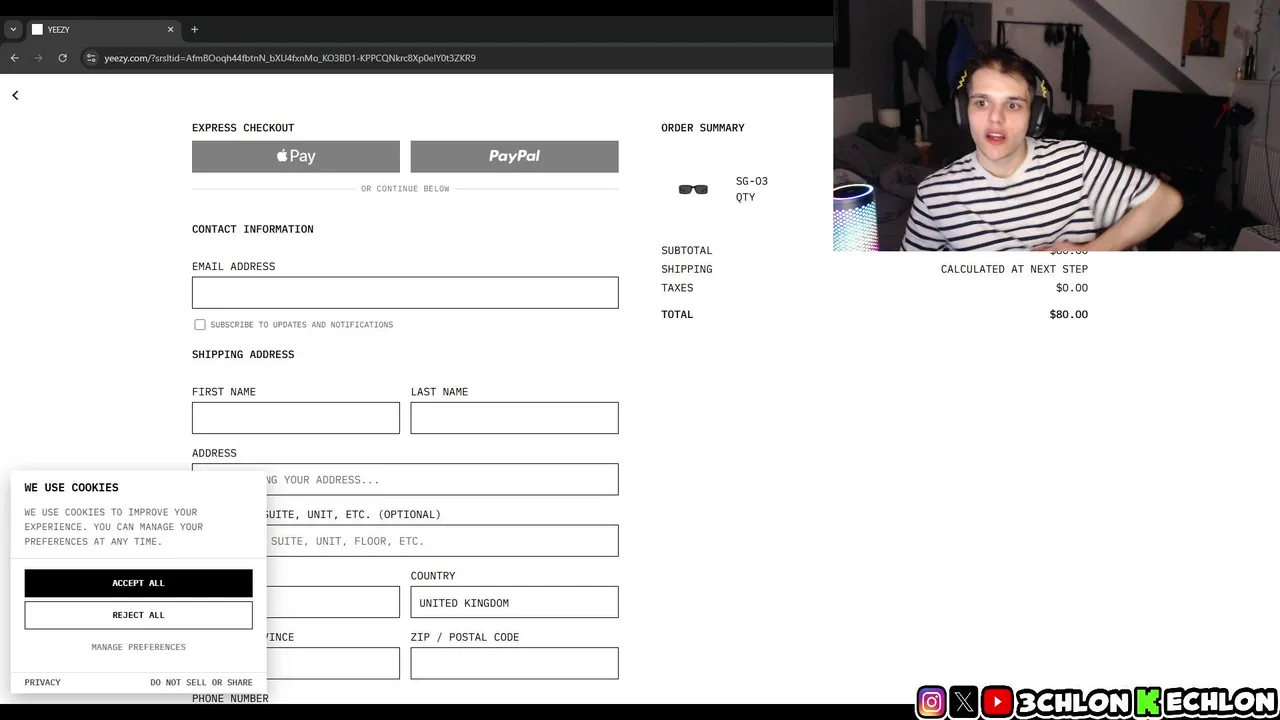Open the Privacy link in cookie banner
The image size is (1280, 720).
(42, 682)
